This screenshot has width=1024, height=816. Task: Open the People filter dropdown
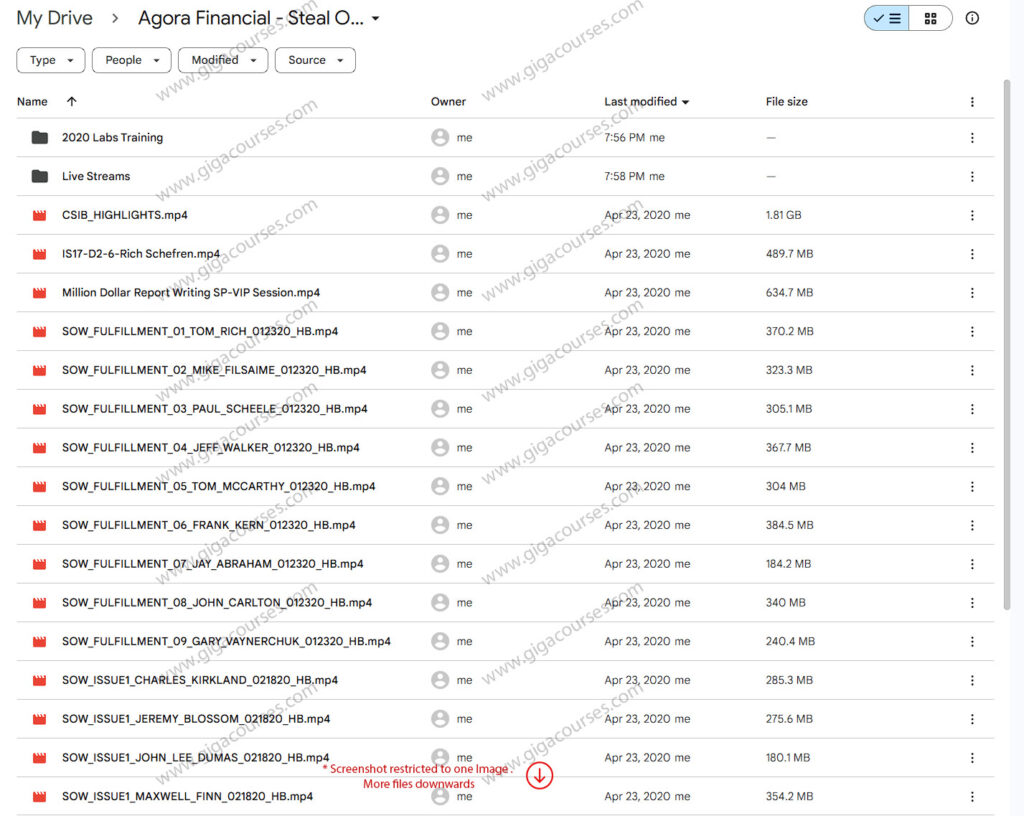[131, 60]
